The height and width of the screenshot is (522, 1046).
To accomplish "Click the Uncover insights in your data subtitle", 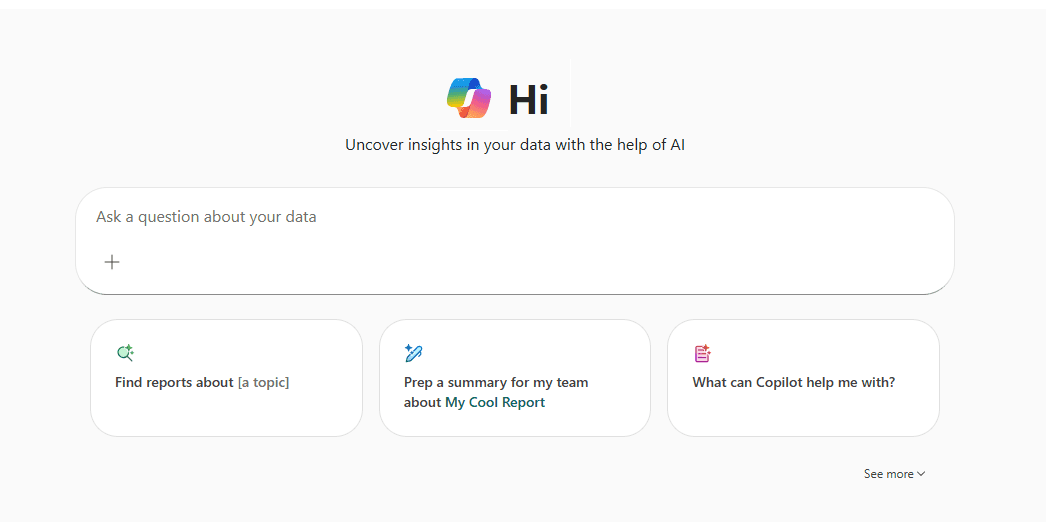I will click(x=515, y=145).
